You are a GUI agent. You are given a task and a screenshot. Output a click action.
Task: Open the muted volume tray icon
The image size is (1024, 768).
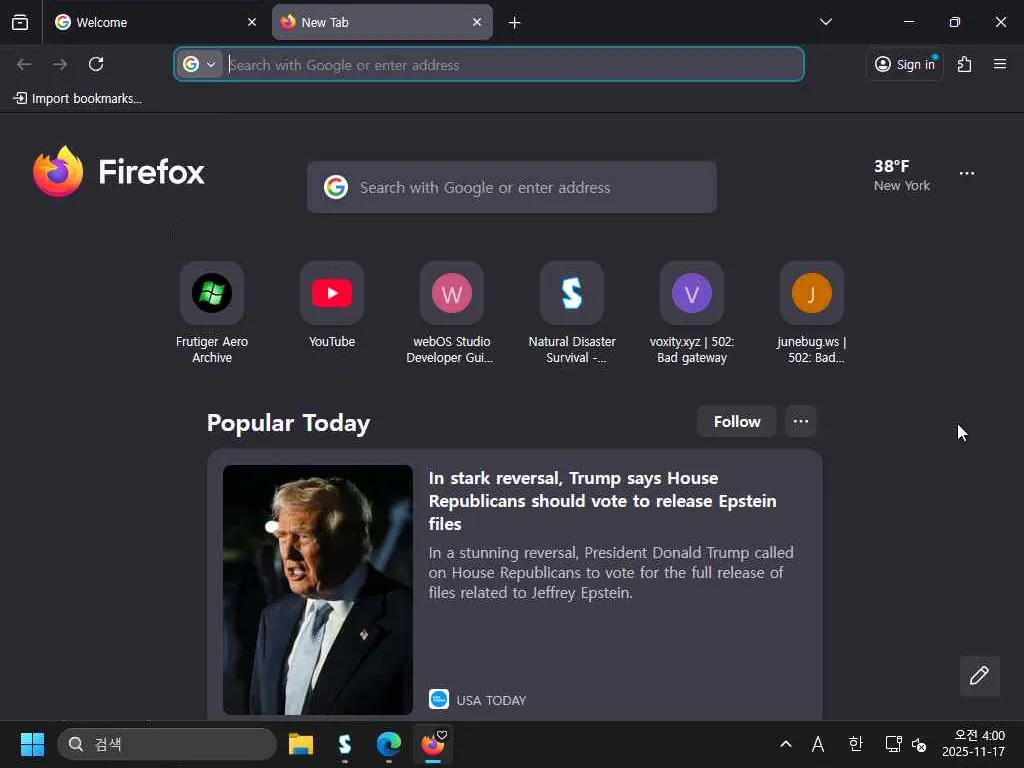click(x=919, y=744)
